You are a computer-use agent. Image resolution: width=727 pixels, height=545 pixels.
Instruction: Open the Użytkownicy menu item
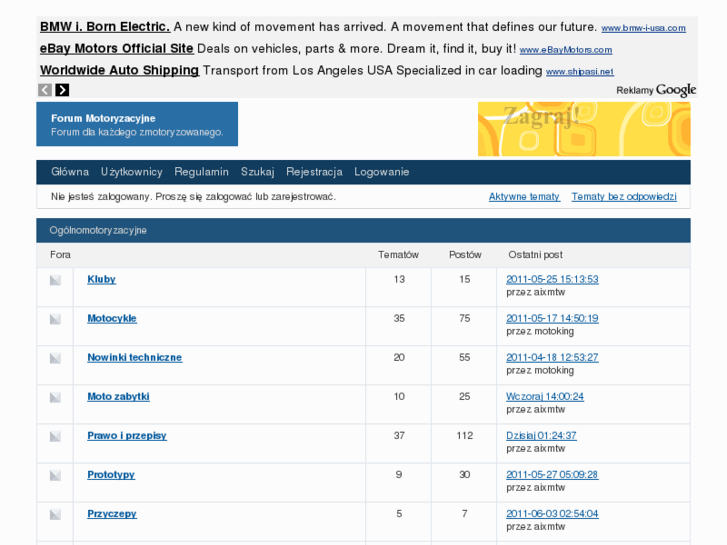pyautogui.click(x=132, y=172)
